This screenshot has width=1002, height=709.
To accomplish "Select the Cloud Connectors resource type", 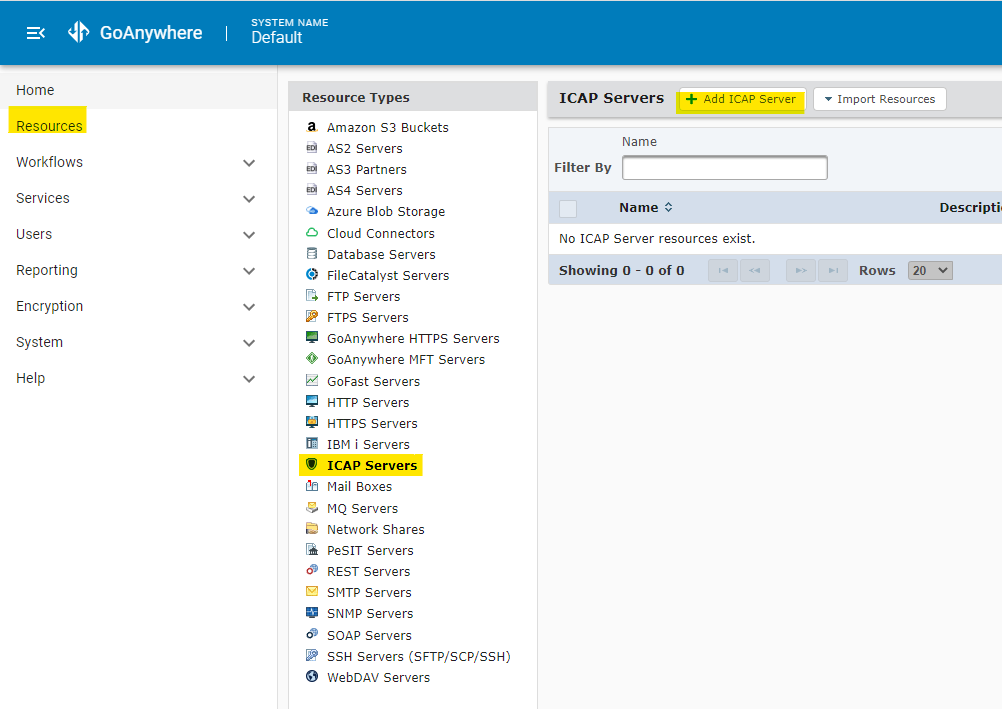I will pyautogui.click(x=381, y=233).
